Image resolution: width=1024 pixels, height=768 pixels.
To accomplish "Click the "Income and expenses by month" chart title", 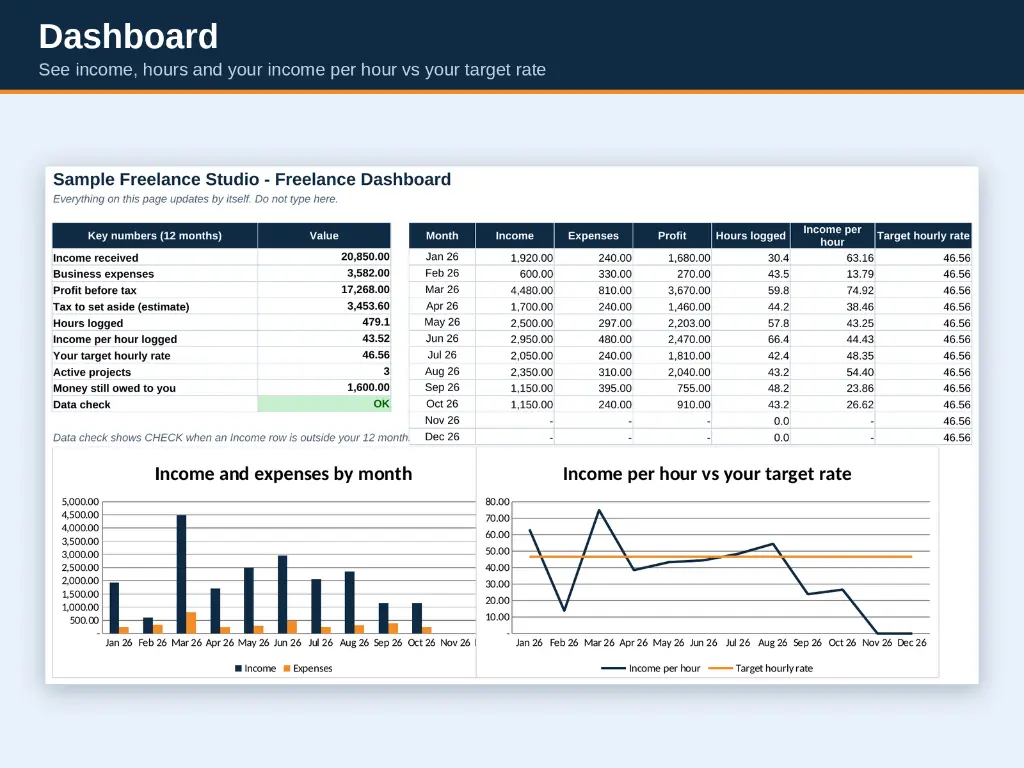I will pos(283,473).
